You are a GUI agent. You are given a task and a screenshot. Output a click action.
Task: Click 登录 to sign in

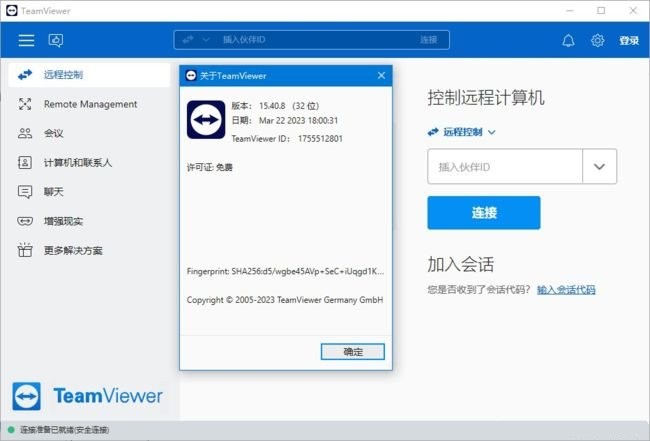pyautogui.click(x=629, y=40)
